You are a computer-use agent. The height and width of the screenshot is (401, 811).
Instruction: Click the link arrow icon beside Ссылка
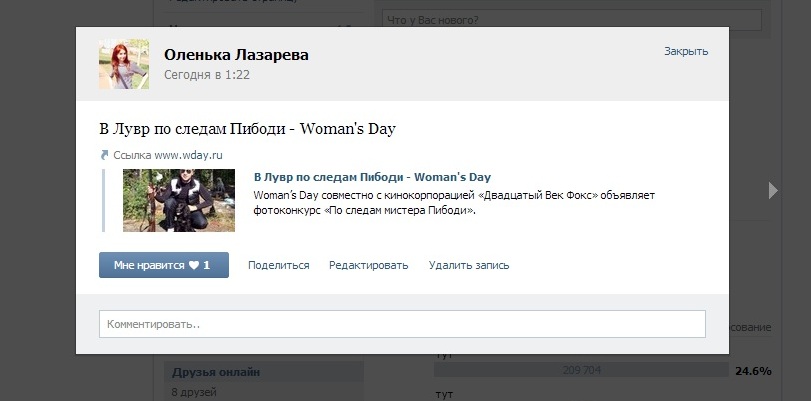[104, 155]
